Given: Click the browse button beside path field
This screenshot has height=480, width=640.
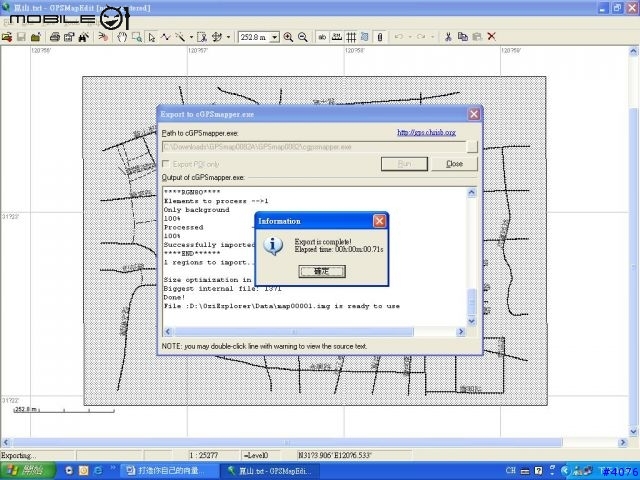Looking at the screenshot, I should click(472, 147).
